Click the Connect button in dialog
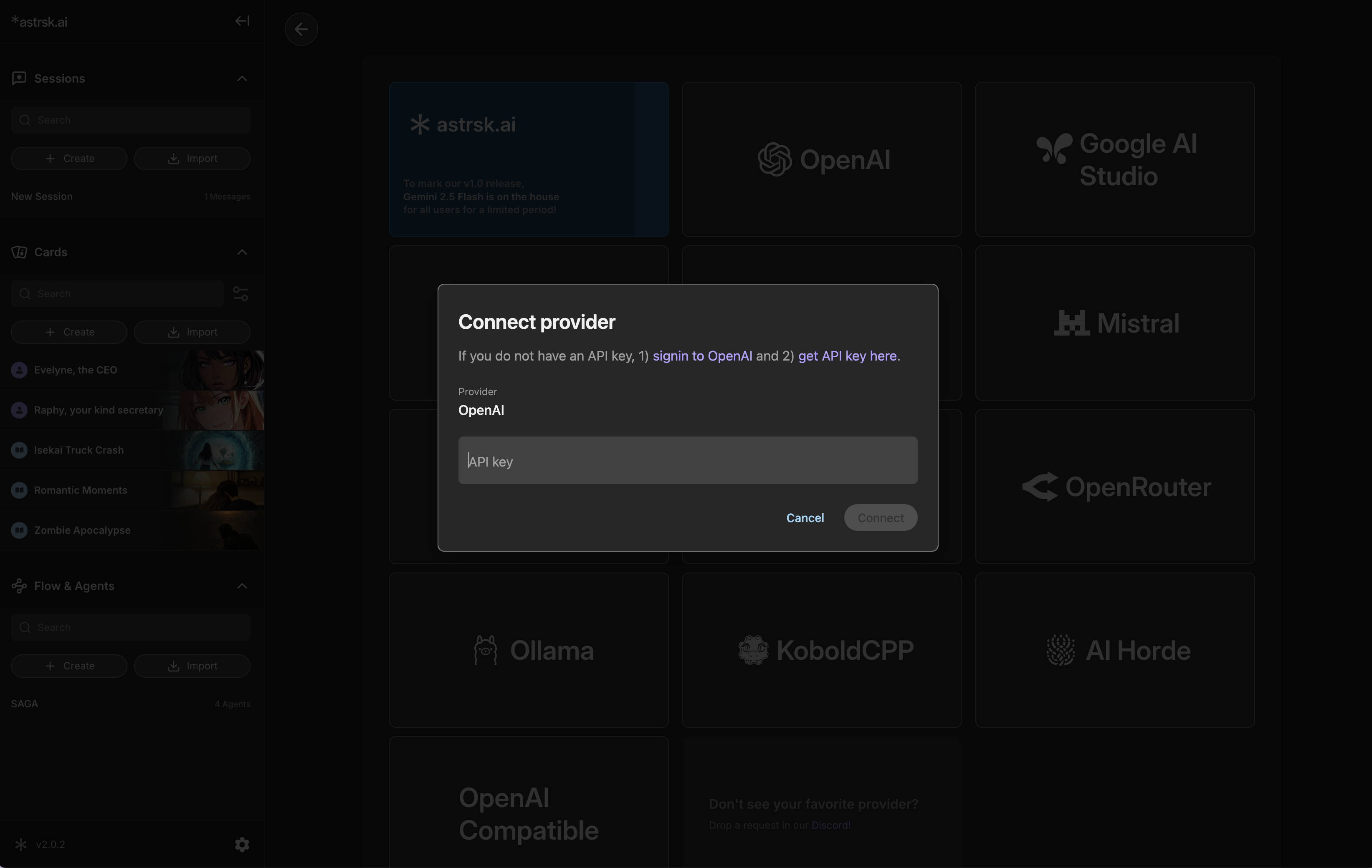The height and width of the screenshot is (868, 1372). (x=880, y=517)
